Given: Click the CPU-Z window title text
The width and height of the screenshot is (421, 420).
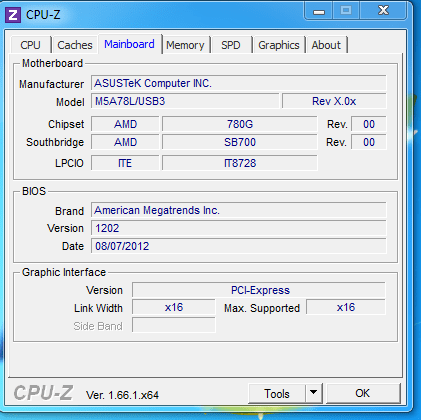Looking at the screenshot, I should click(43, 15).
